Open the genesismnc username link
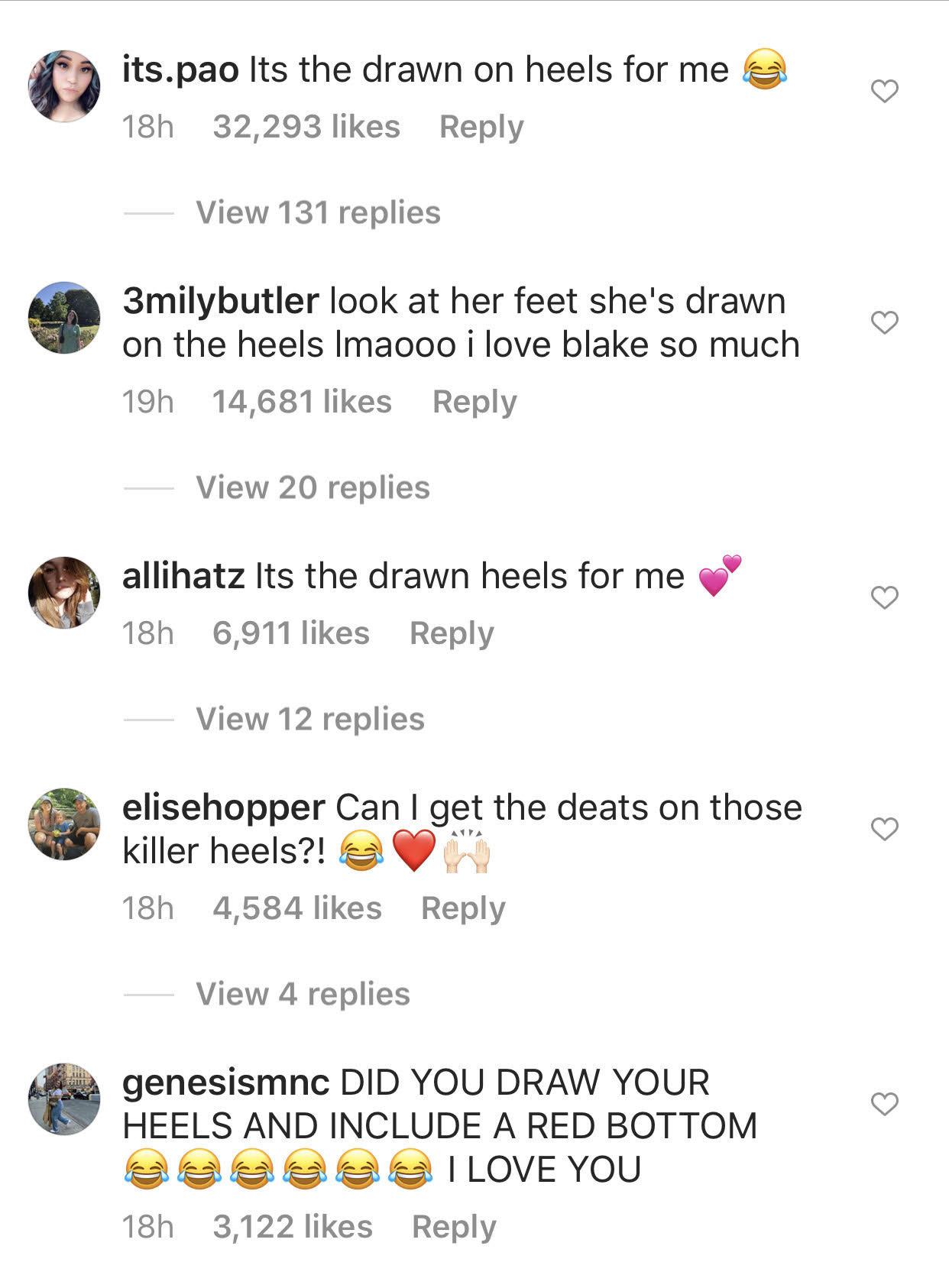The width and height of the screenshot is (949, 1288). 225,1083
